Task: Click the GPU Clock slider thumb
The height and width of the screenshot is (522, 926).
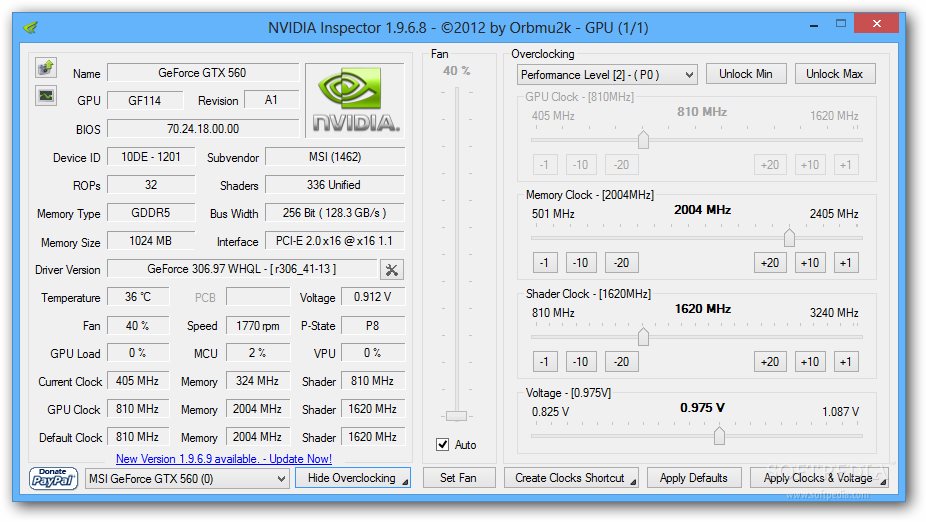Action: 643,139
